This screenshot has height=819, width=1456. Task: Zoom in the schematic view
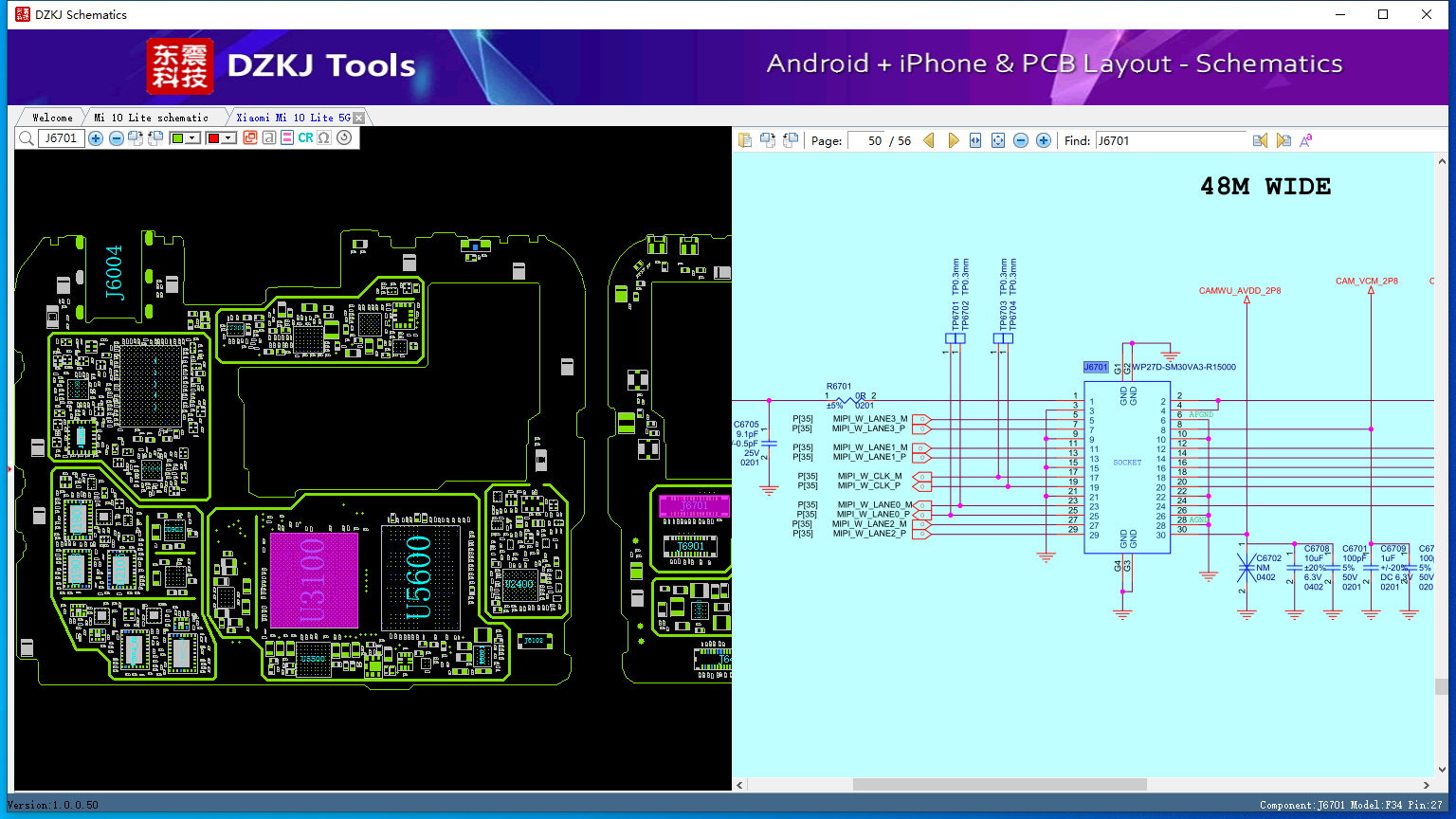click(1044, 140)
